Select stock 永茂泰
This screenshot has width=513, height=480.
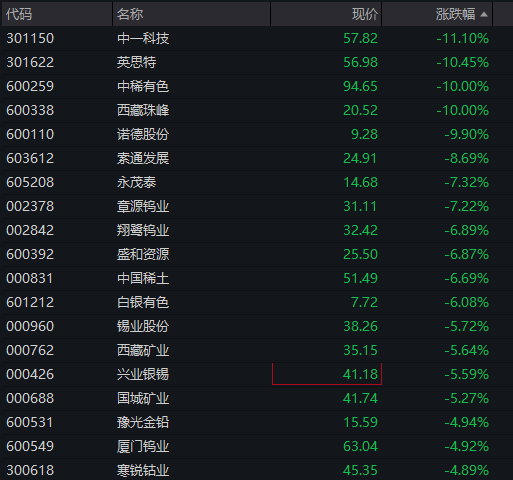136,182
